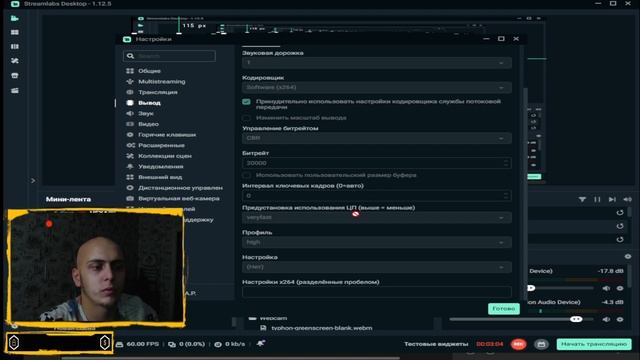Click Тестовые виджеты in the status bar
Screen dimensions: 640x360
pos(436,344)
